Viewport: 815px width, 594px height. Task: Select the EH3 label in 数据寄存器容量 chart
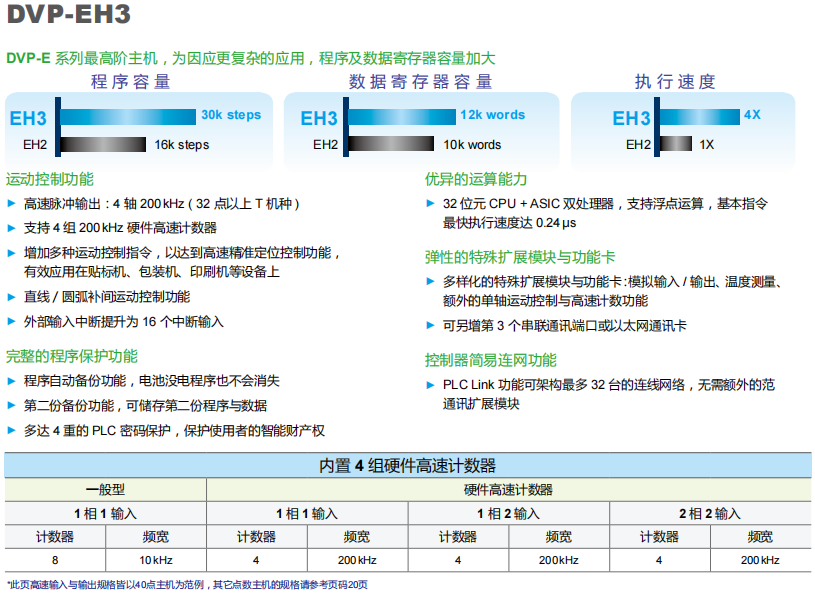click(x=318, y=116)
